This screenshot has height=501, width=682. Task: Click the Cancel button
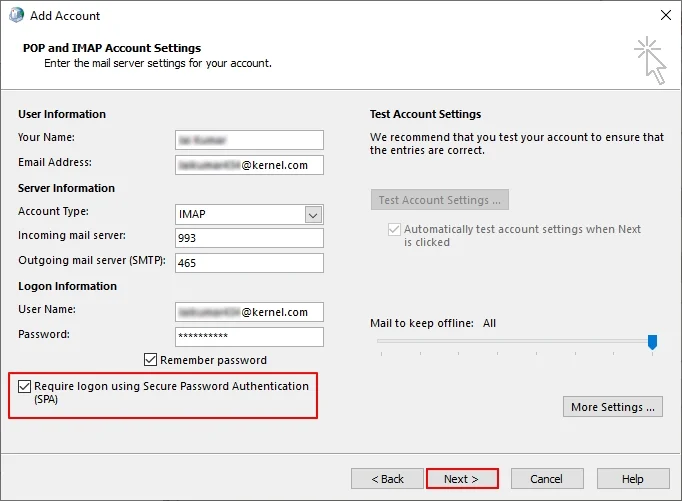(x=547, y=479)
